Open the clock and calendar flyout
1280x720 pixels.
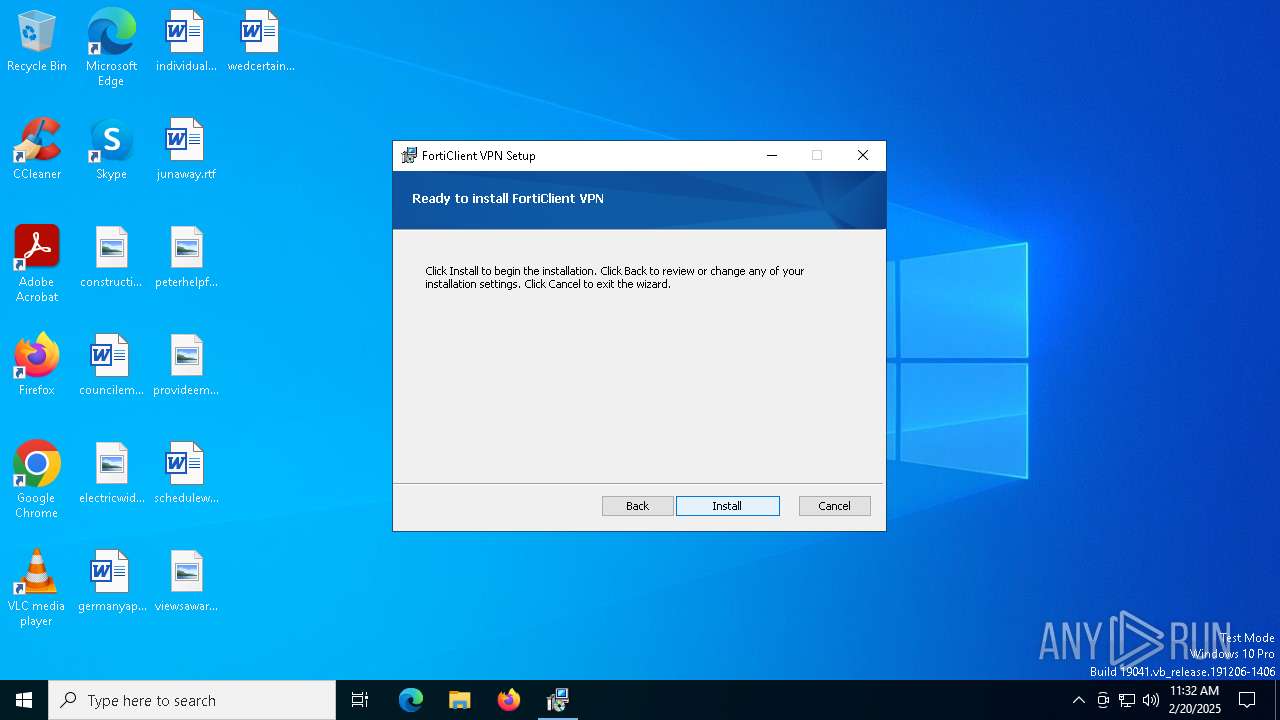coord(1195,700)
